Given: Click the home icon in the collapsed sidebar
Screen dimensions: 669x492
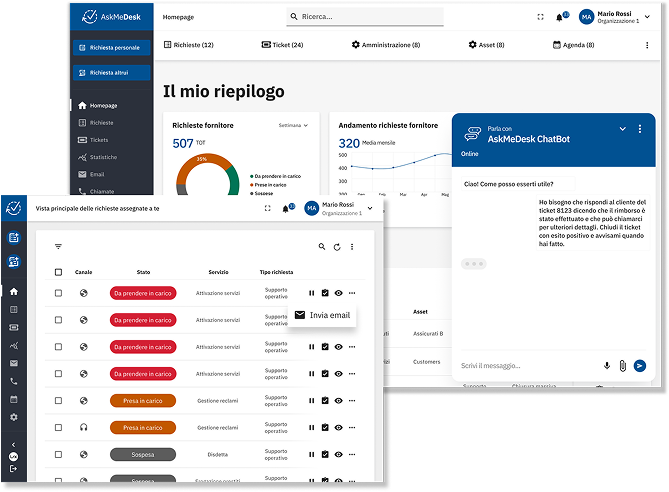Looking at the screenshot, I should click(14, 291).
